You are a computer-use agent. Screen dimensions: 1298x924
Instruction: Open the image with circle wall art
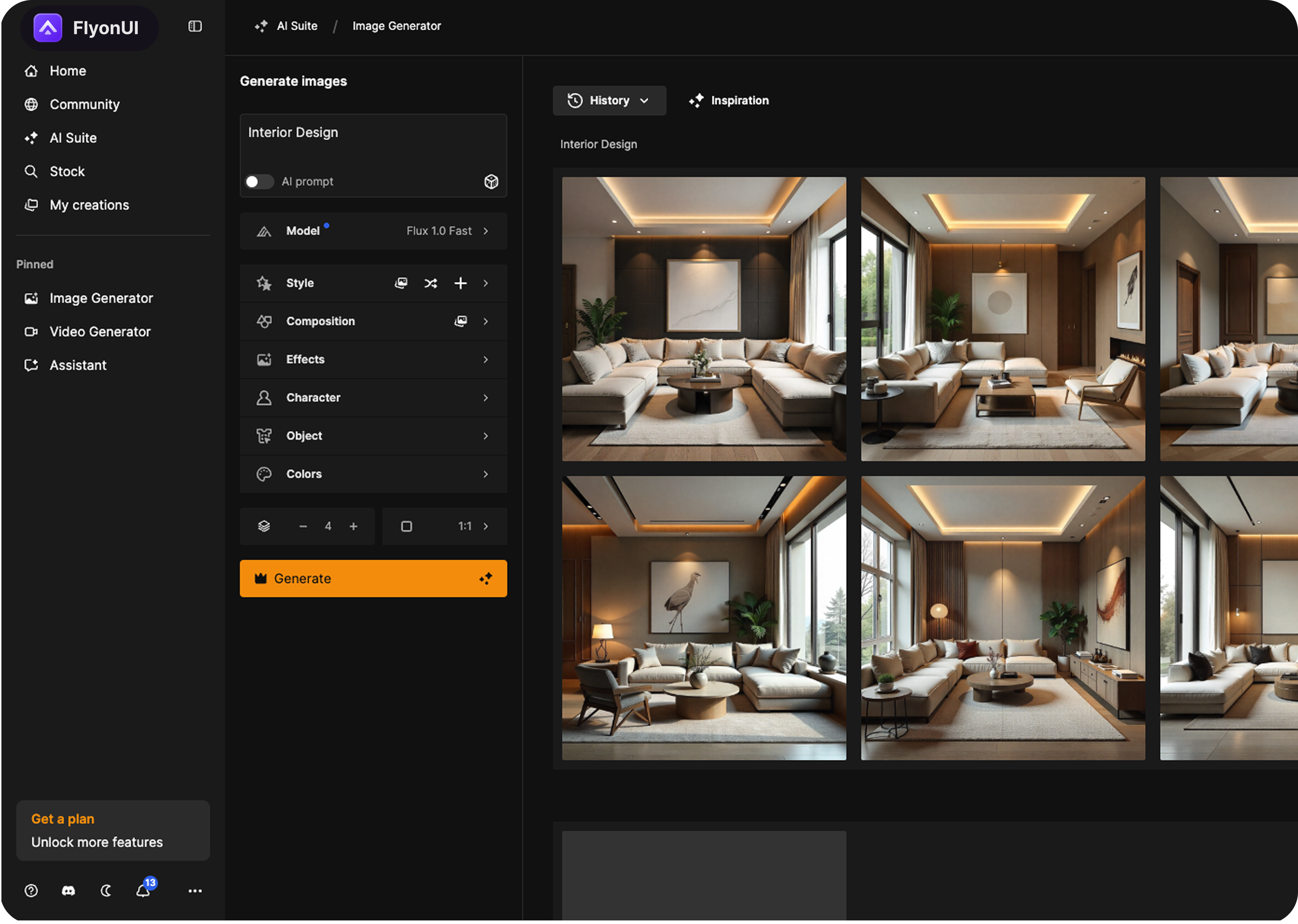[x=1003, y=319]
